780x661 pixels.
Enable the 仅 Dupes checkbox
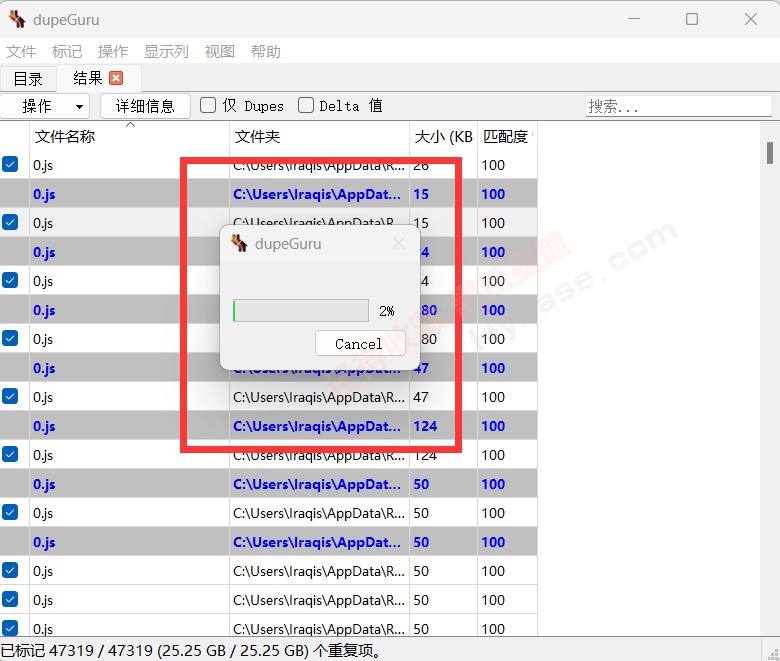[208, 105]
